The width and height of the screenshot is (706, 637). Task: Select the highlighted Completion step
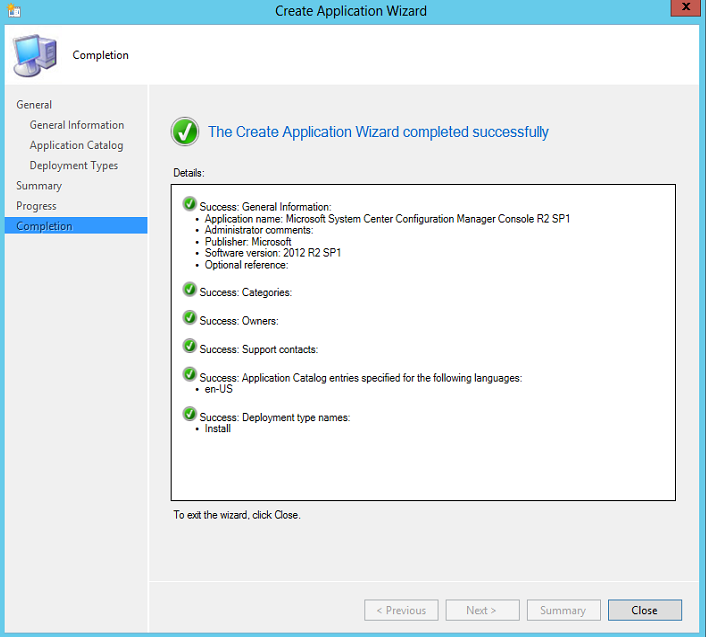tap(76, 226)
